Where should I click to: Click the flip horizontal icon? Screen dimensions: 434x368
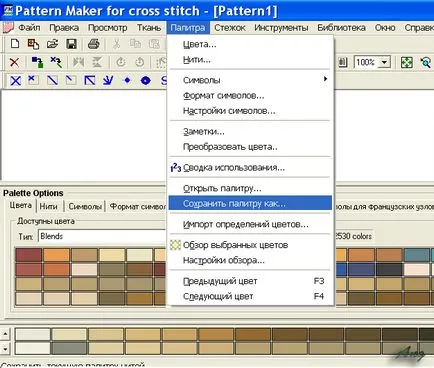click(78, 62)
